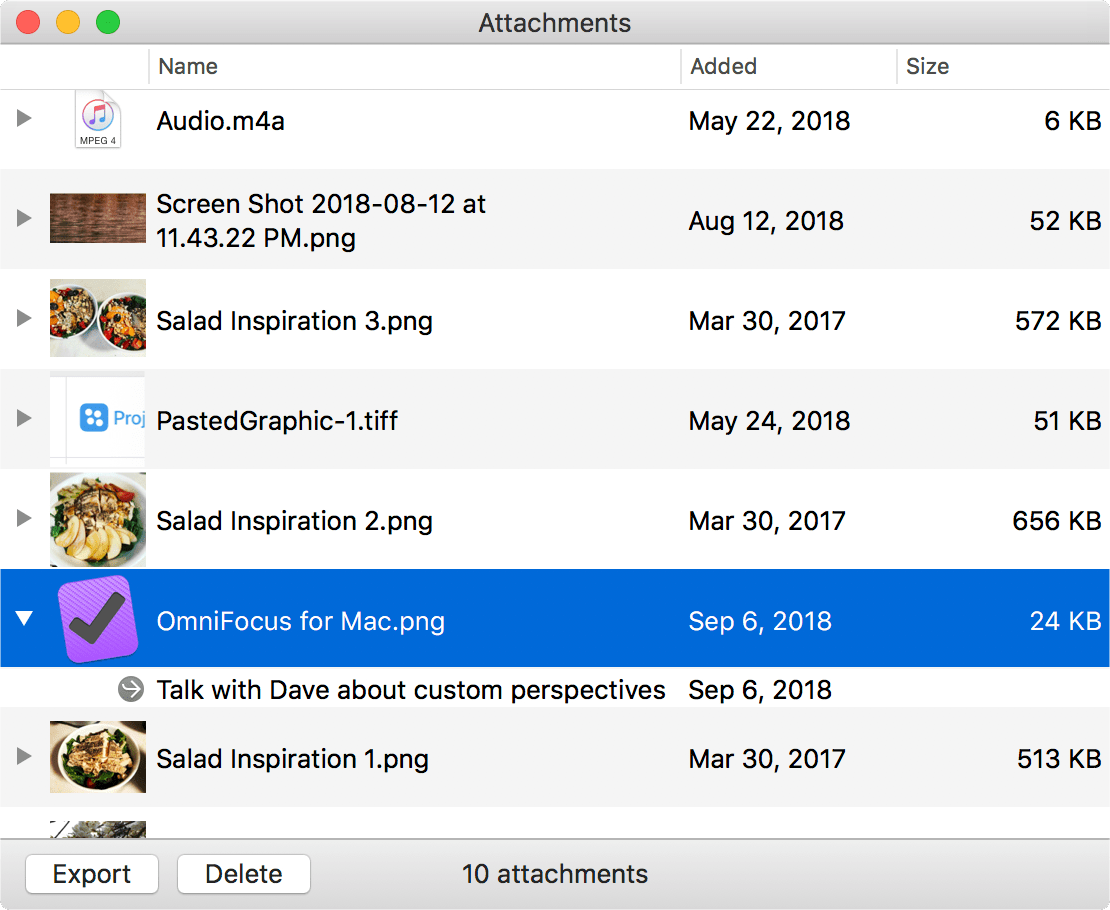The width and height of the screenshot is (1110, 910).
Task: Select the wood texture screenshot thumbnail
Action: coord(98,218)
